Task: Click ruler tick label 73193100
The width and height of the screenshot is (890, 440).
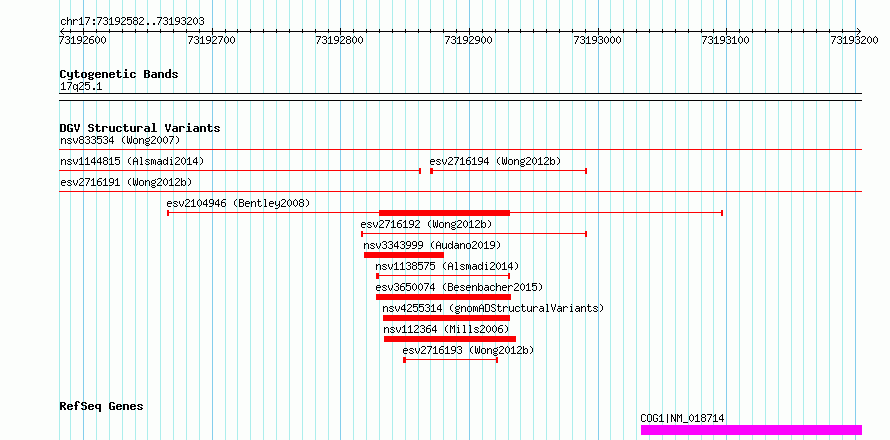Action: click(726, 40)
